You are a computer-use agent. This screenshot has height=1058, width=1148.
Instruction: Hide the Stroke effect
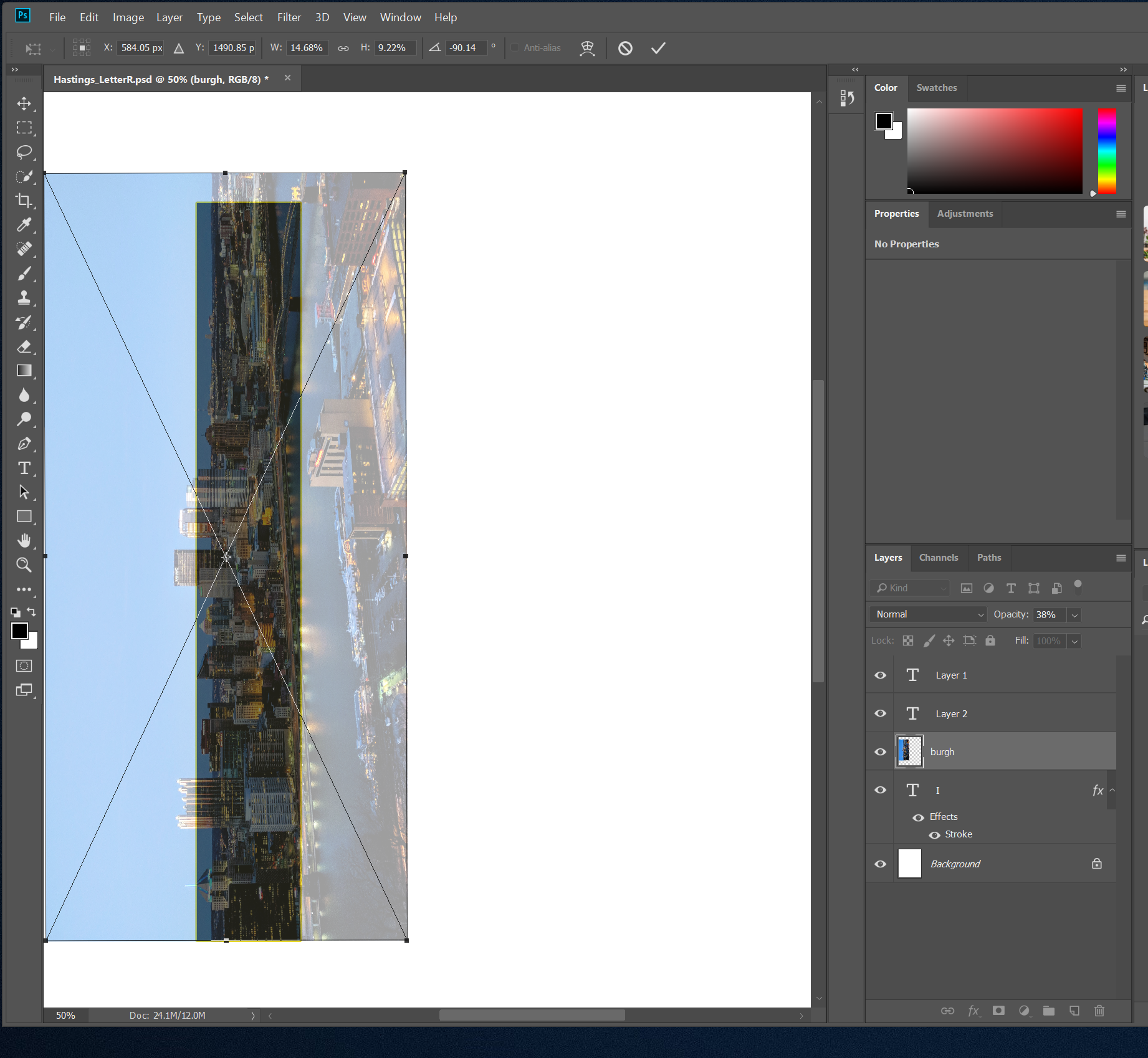(x=934, y=835)
